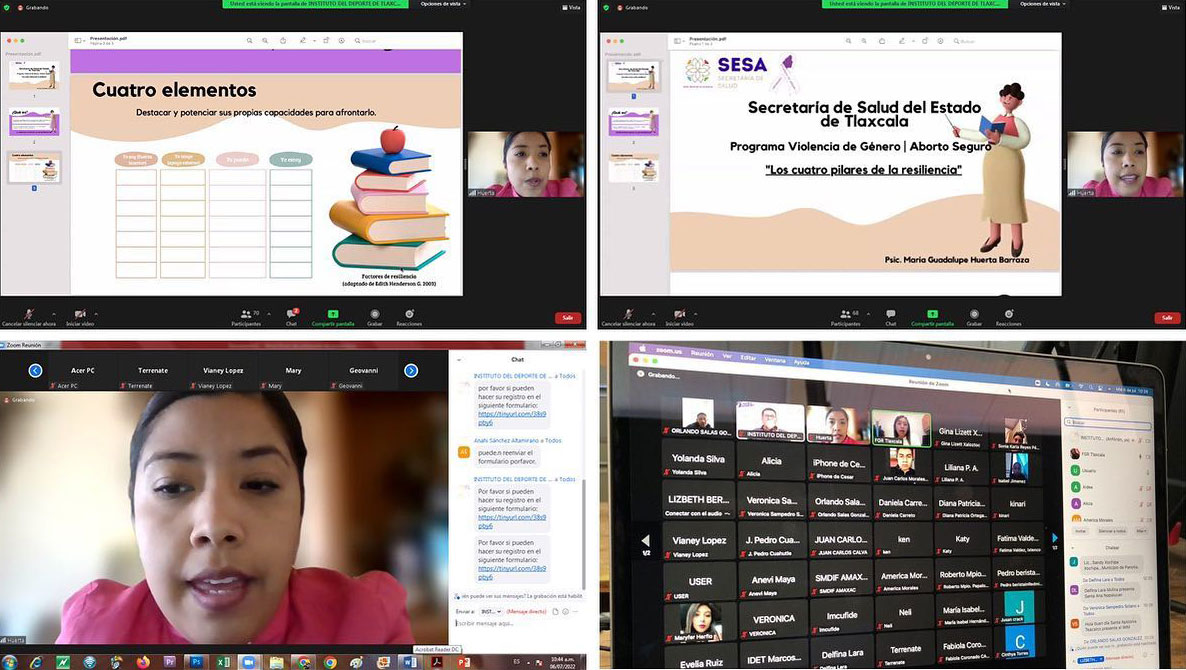This screenshot has width=1186, height=670.
Task: Open Excel from Windows taskbar
Action: [x=223, y=662]
